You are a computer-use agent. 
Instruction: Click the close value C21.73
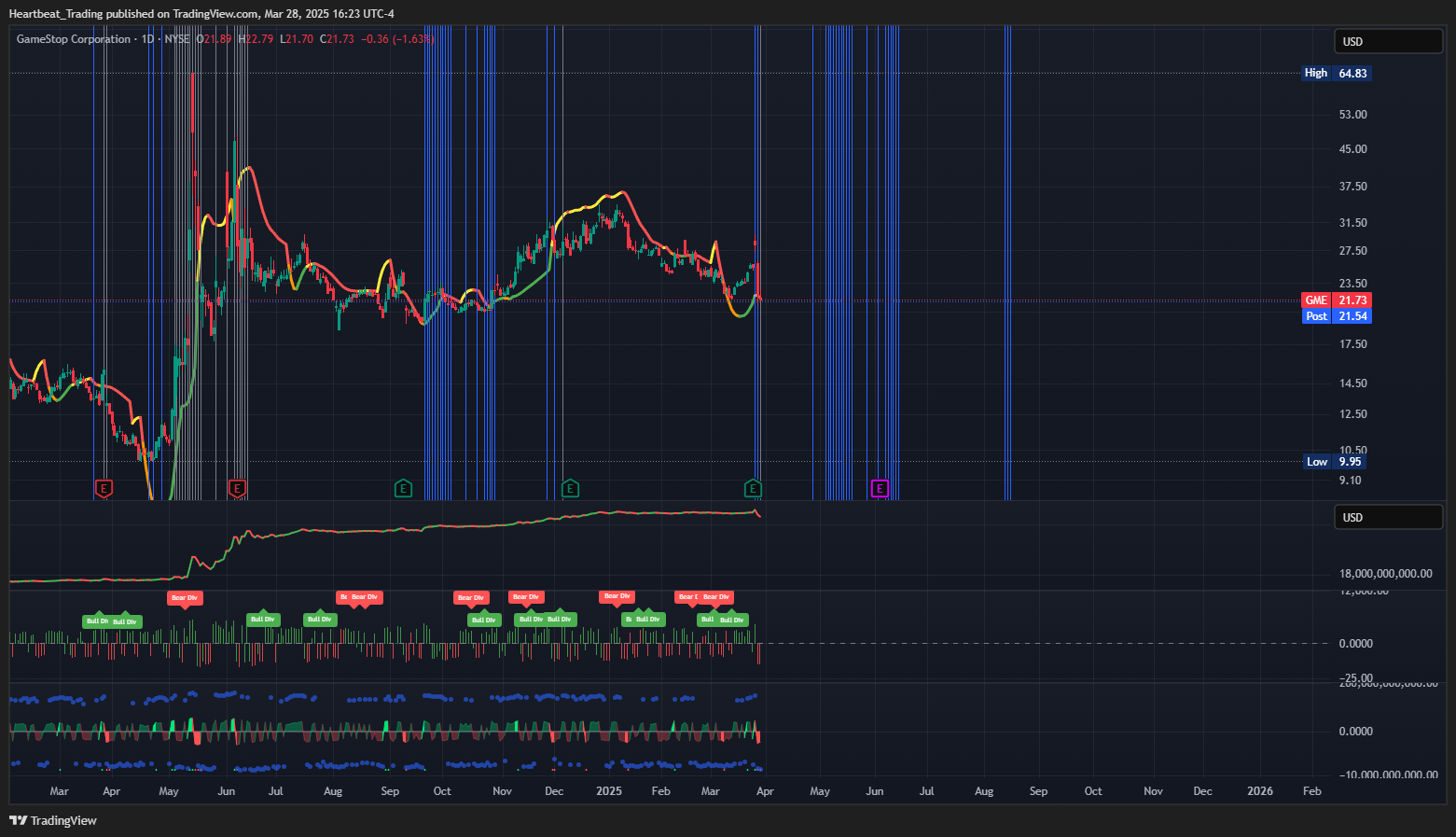[337, 39]
